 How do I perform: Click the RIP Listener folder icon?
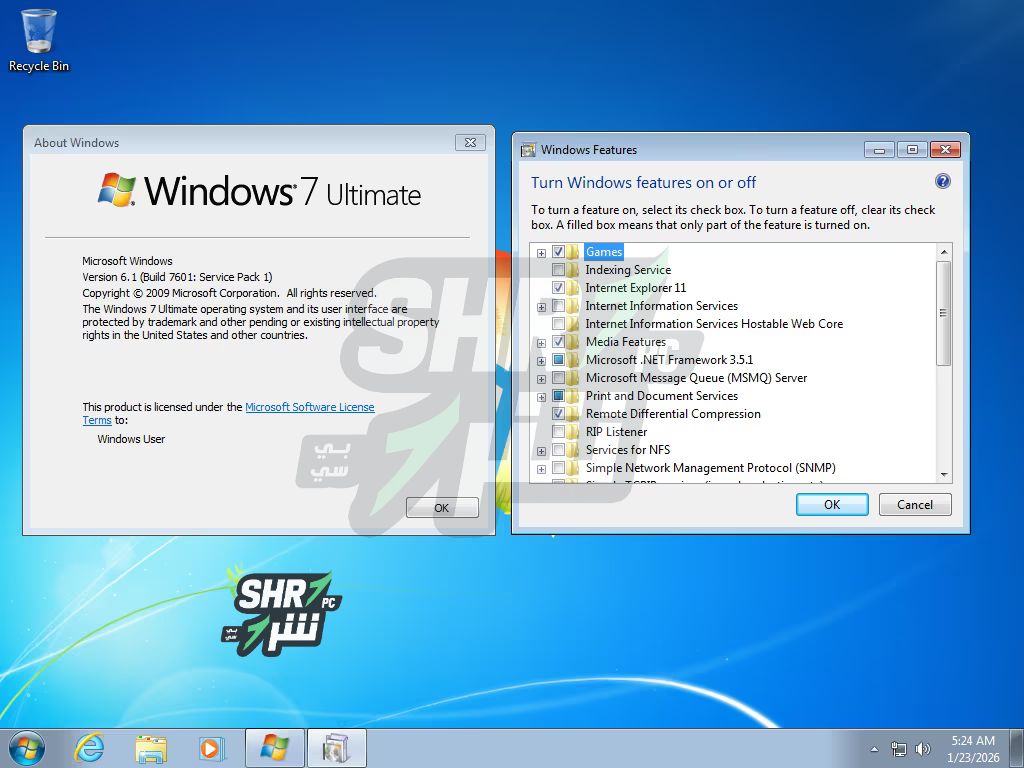[573, 432]
